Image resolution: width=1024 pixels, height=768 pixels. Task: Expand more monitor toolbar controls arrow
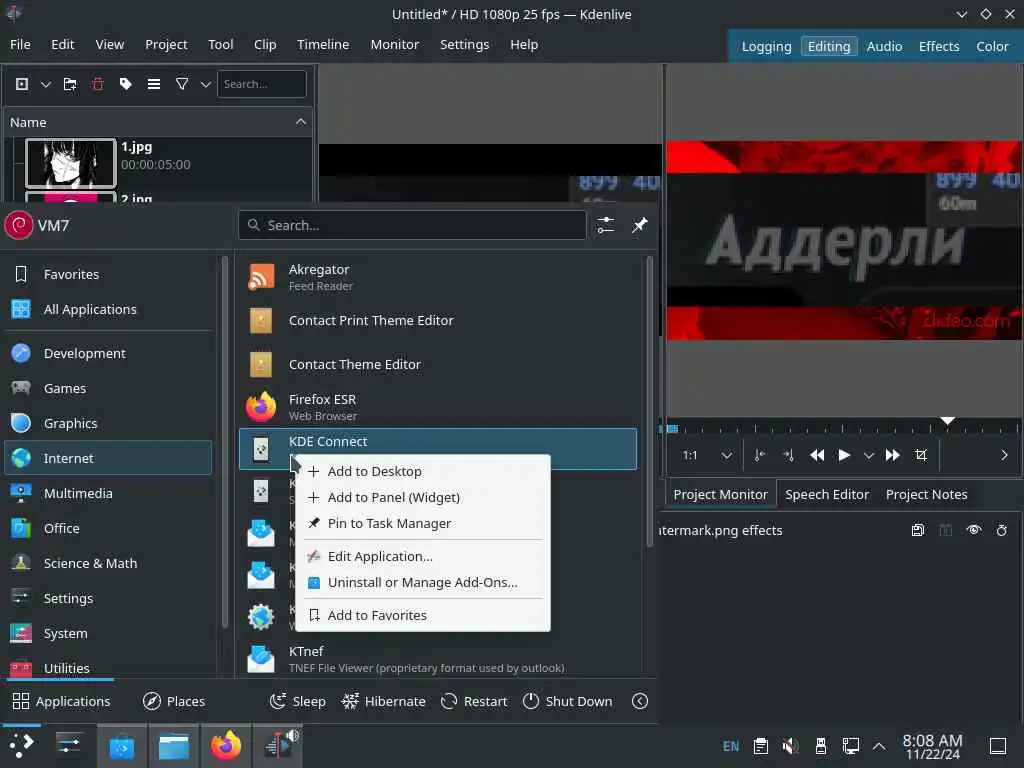click(1004, 455)
